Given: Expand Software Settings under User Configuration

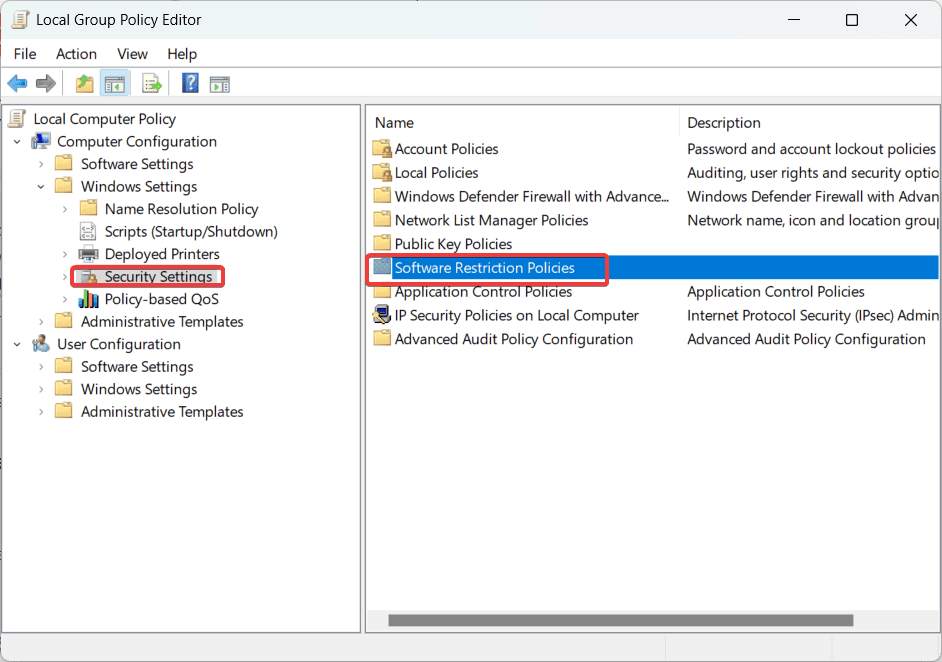Looking at the screenshot, I should pyautogui.click(x=41, y=367).
